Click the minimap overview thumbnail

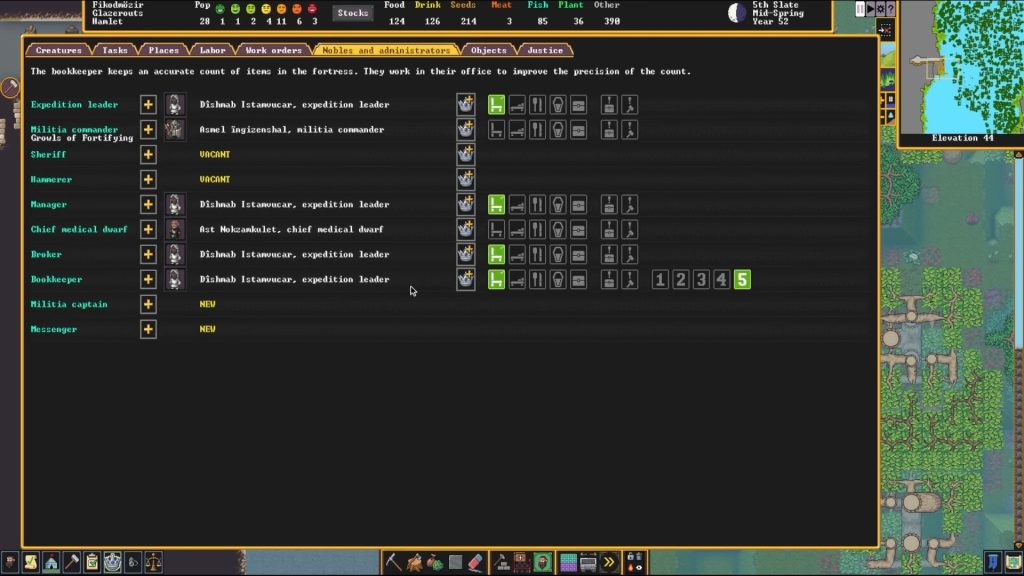(963, 67)
